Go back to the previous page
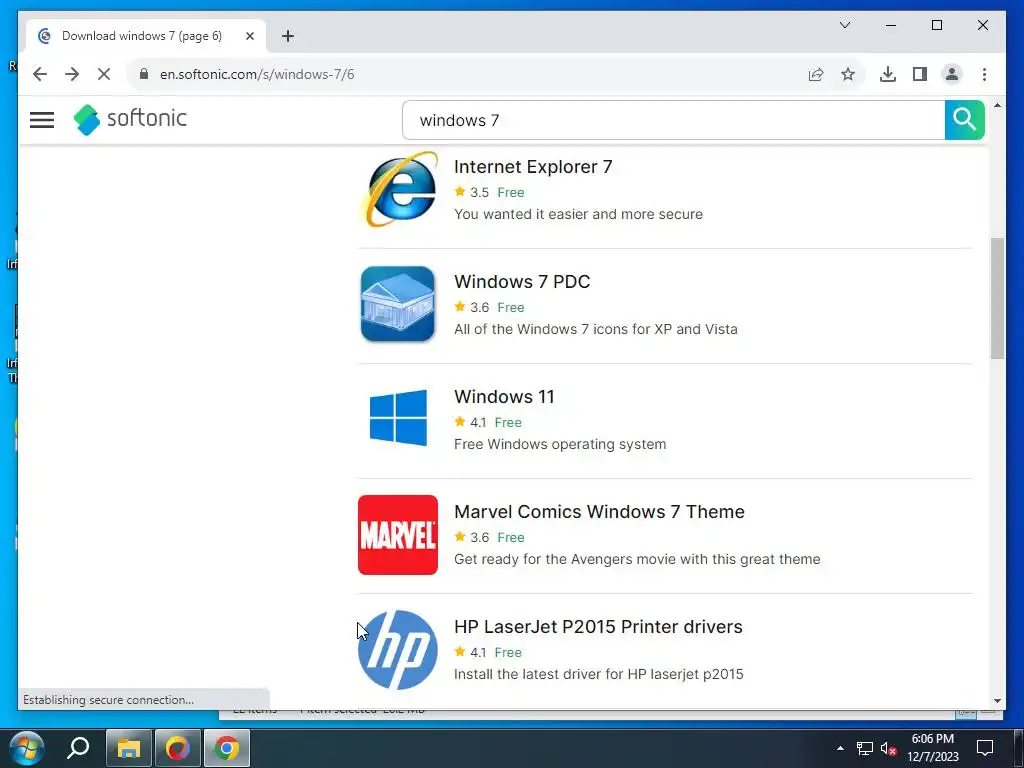The image size is (1024, 768). [40, 74]
